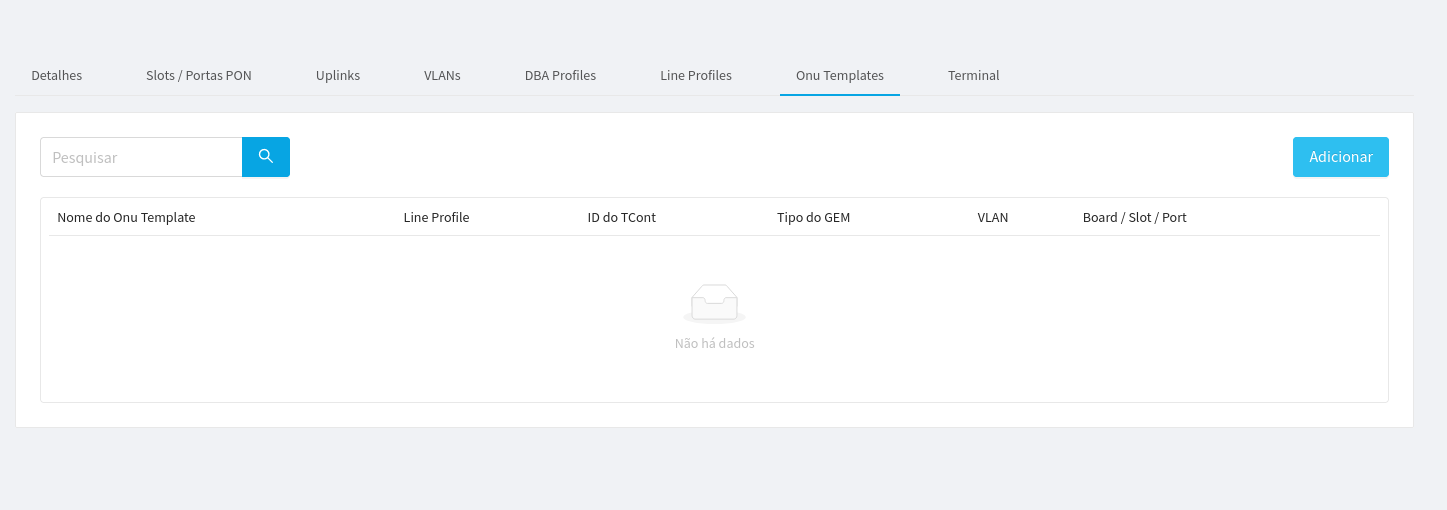
Task: Select the VLANs tab
Action: tap(442, 75)
